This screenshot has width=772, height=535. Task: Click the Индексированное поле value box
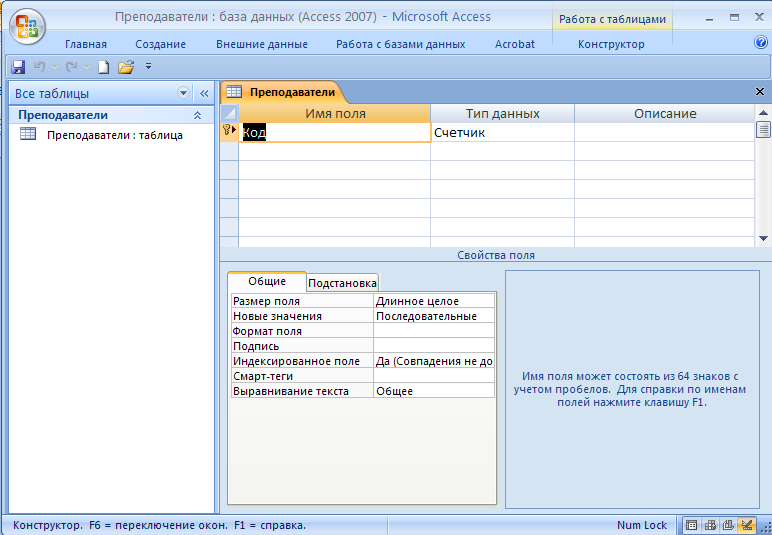[x=434, y=361]
